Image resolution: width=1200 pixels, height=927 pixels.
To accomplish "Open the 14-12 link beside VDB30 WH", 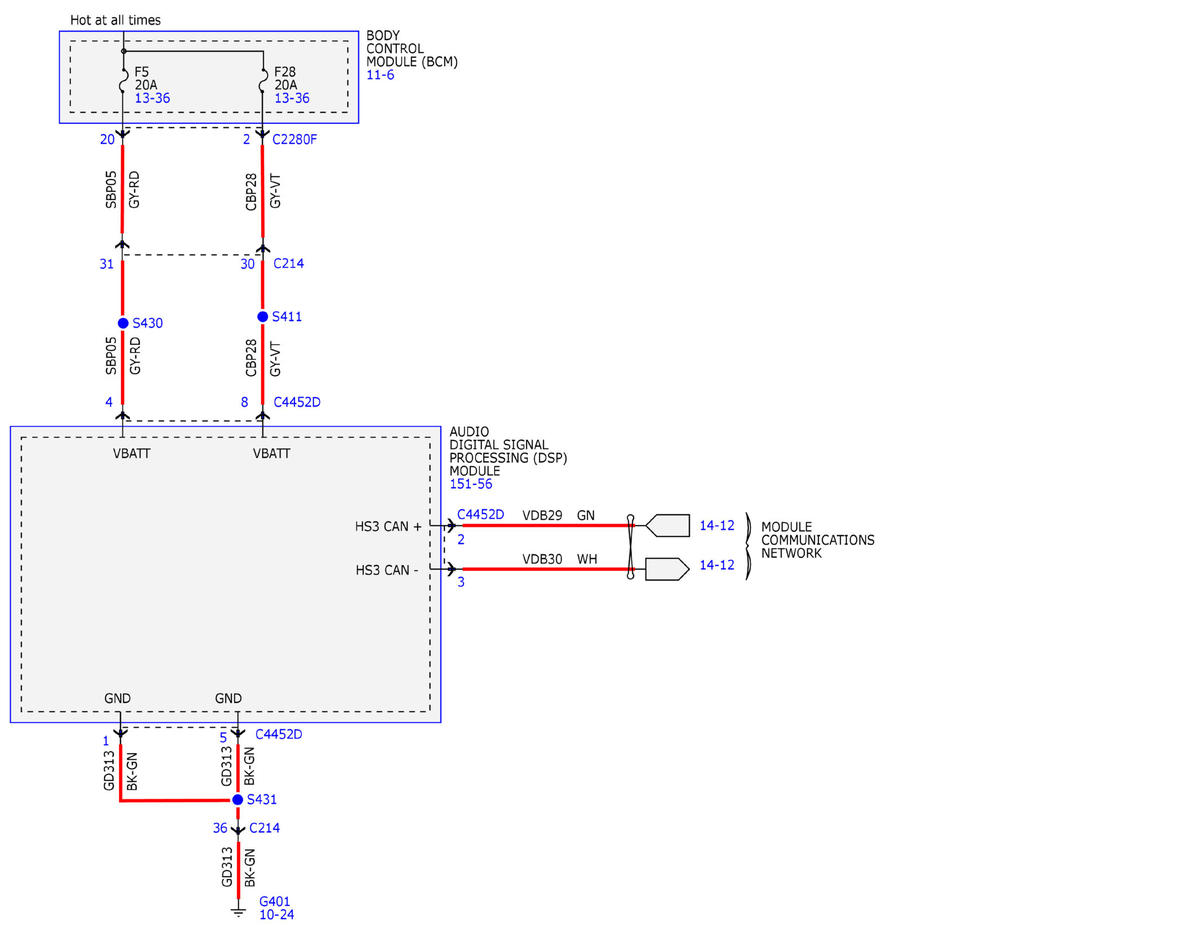I will click(717, 565).
